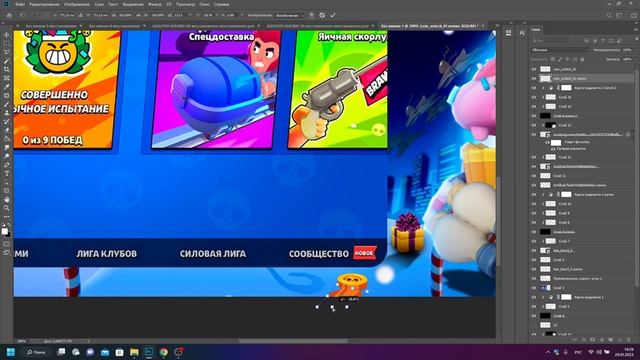Toggle visibility of Галерея размытия filter
Viewport: 640px width, 360px height.
(x=552, y=149)
